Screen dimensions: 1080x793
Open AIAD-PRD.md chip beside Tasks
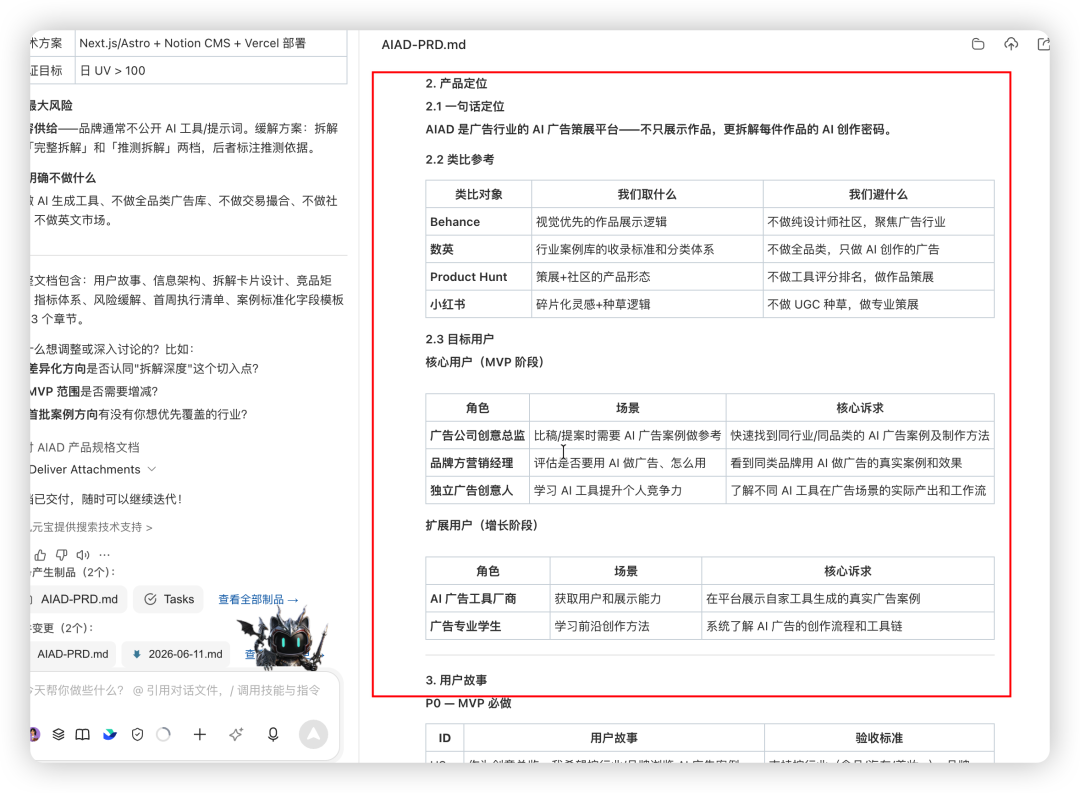78,599
